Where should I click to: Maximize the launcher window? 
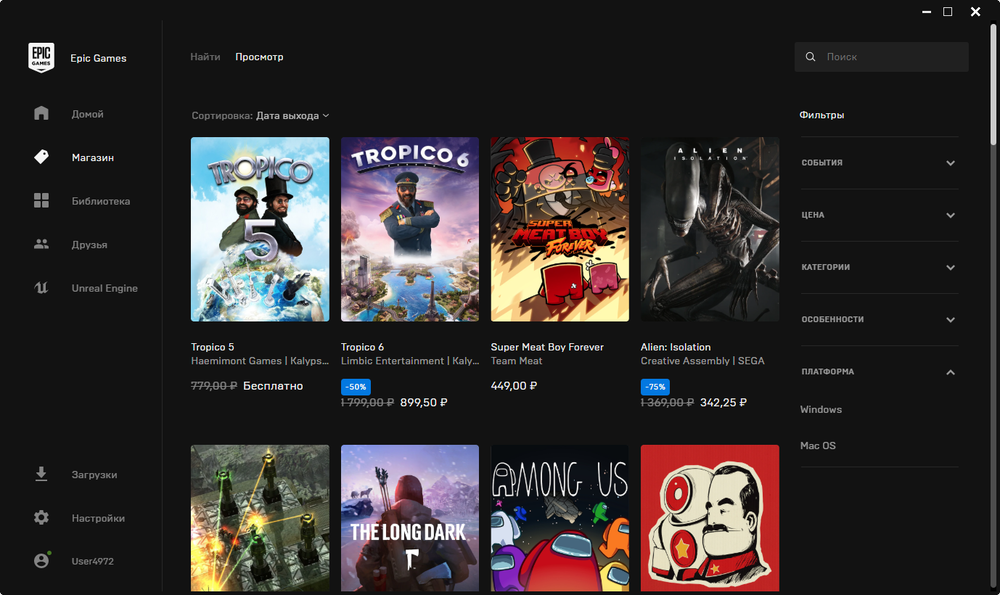(x=948, y=11)
